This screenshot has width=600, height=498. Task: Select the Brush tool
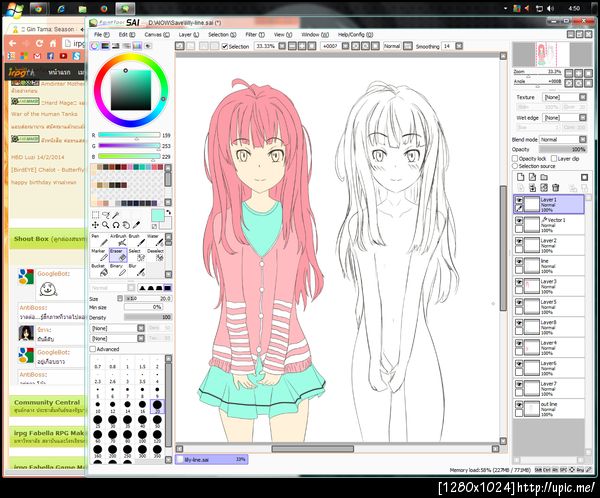tap(137, 240)
